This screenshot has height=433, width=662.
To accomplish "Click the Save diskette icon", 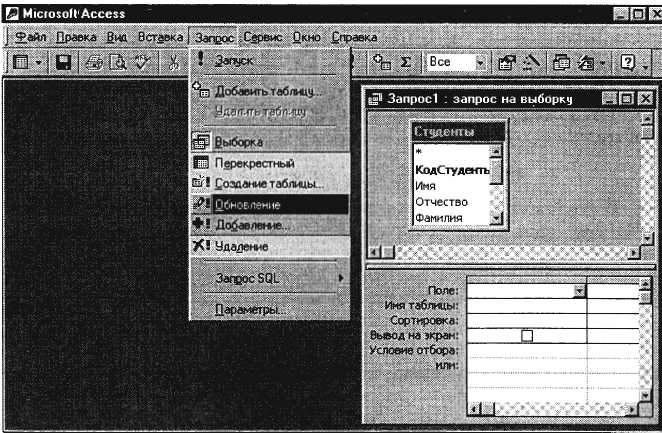I will coord(63,62).
